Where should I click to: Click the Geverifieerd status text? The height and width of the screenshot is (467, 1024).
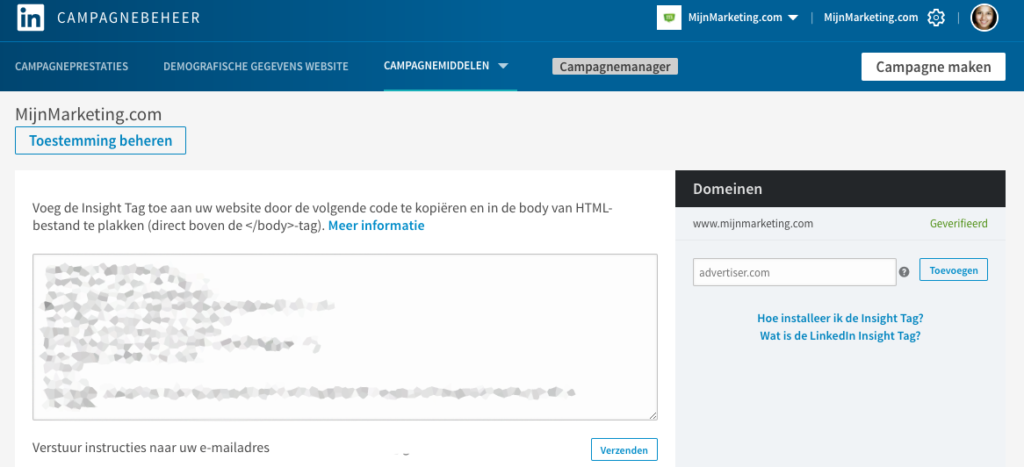pyautogui.click(x=959, y=223)
